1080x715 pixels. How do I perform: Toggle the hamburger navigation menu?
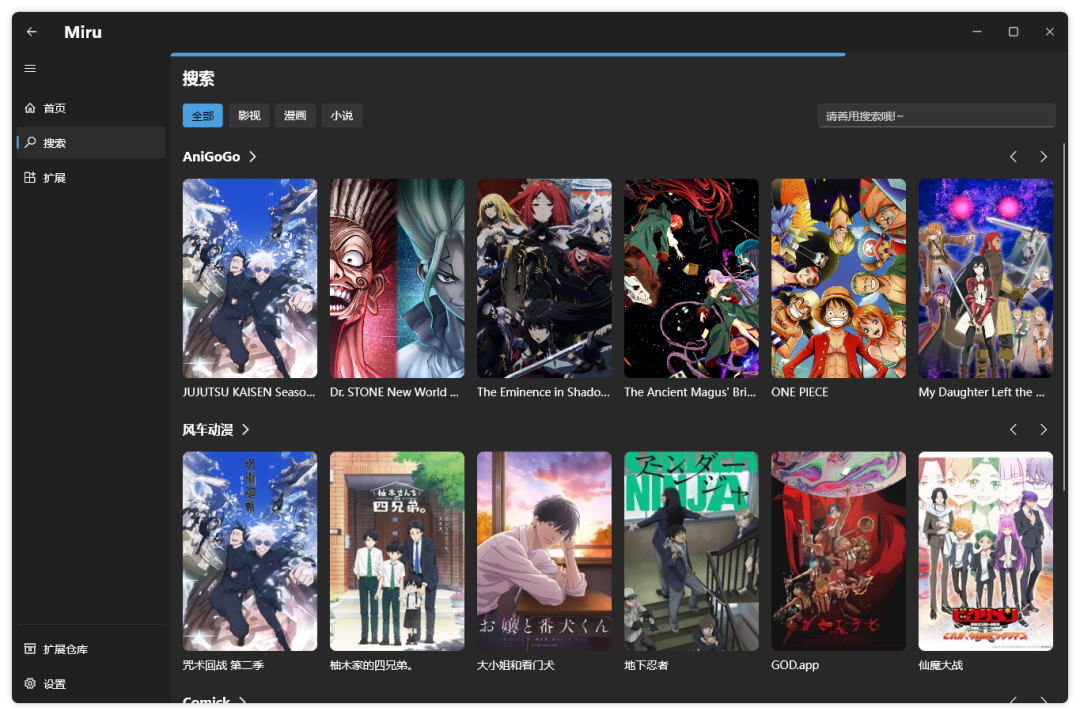click(x=30, y=68)
